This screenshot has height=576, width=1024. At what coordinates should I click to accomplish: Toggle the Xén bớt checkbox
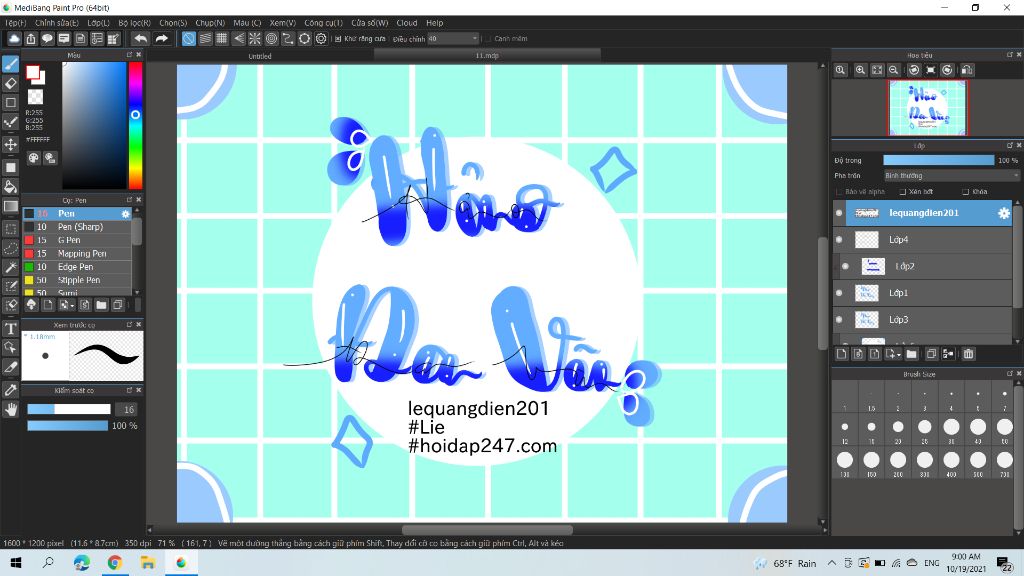click(x=903, y=192)
